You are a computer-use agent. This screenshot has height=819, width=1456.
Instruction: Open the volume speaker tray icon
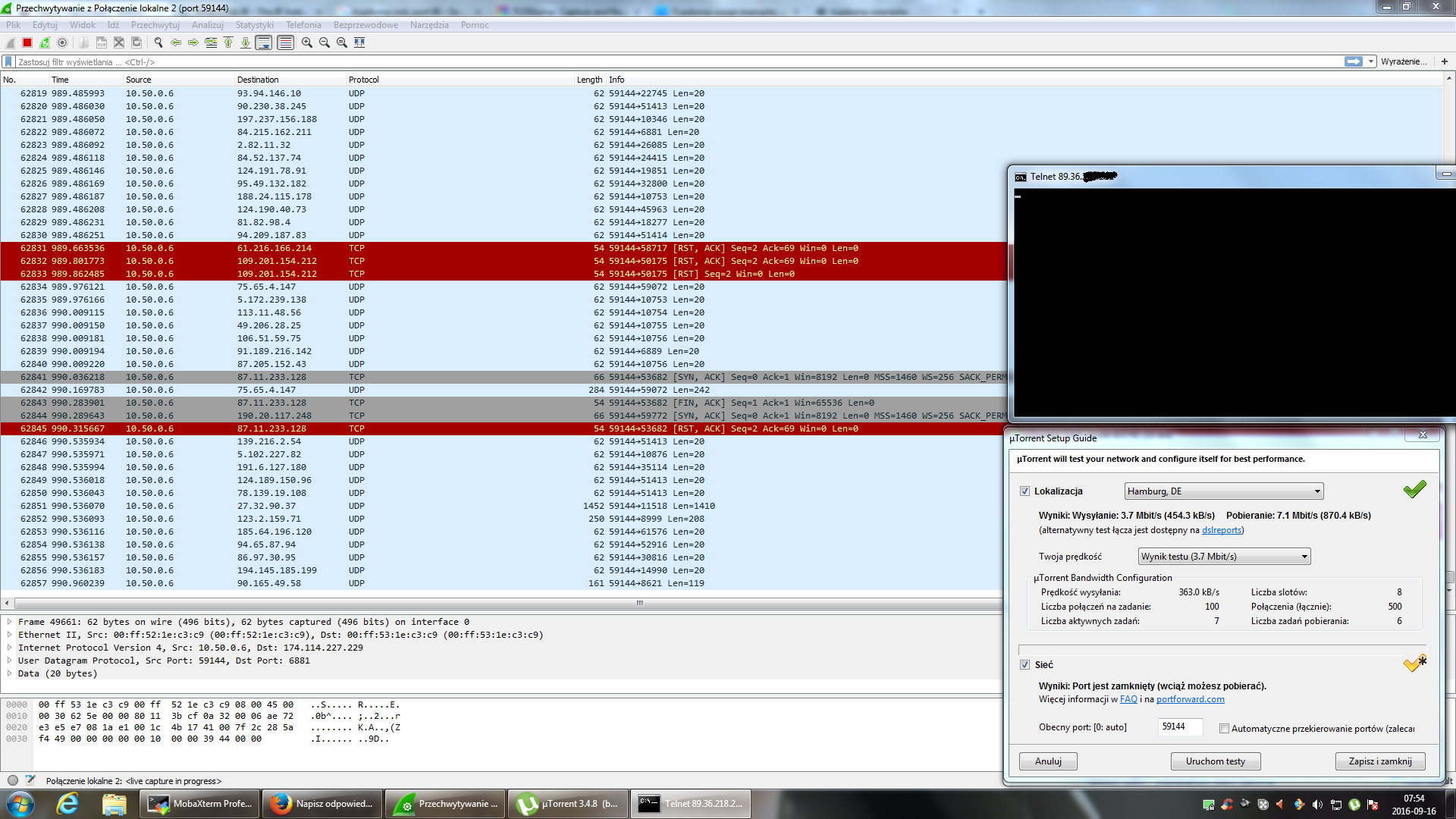1317,805
